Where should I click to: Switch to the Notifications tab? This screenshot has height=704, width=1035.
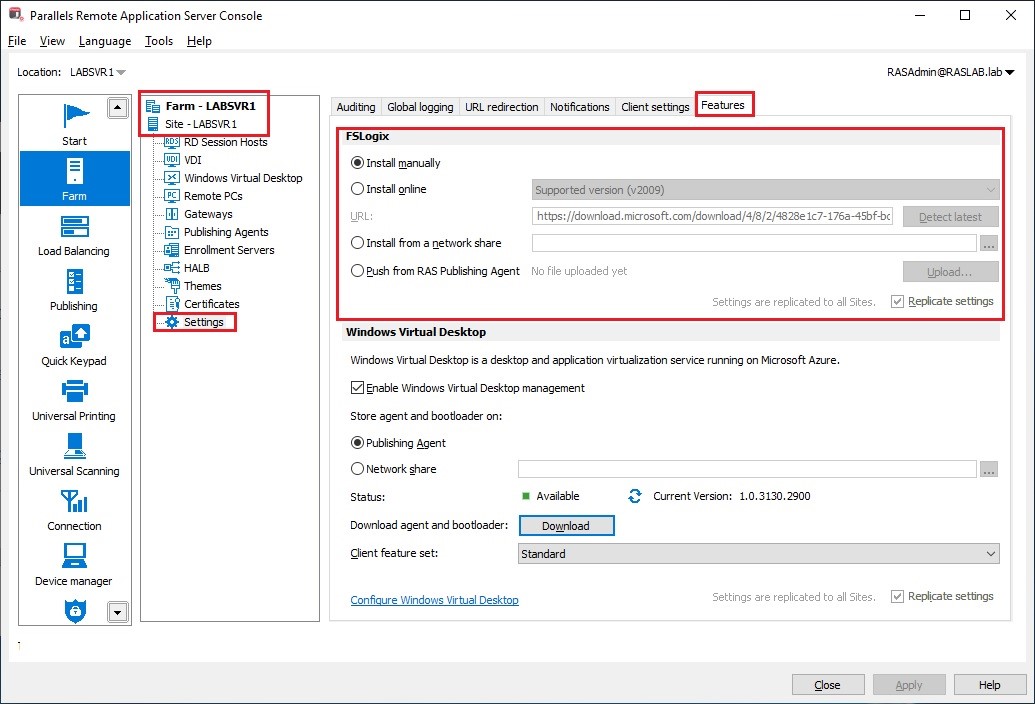(x=580, y=107)
